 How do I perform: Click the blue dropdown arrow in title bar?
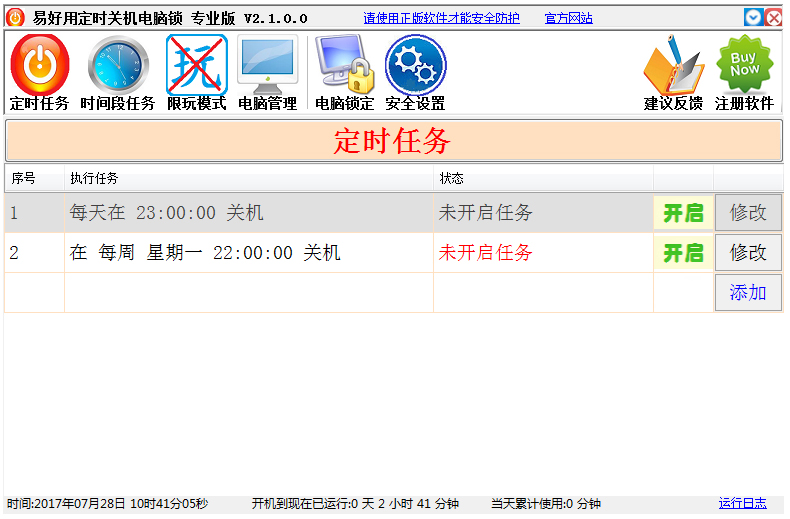753,18
